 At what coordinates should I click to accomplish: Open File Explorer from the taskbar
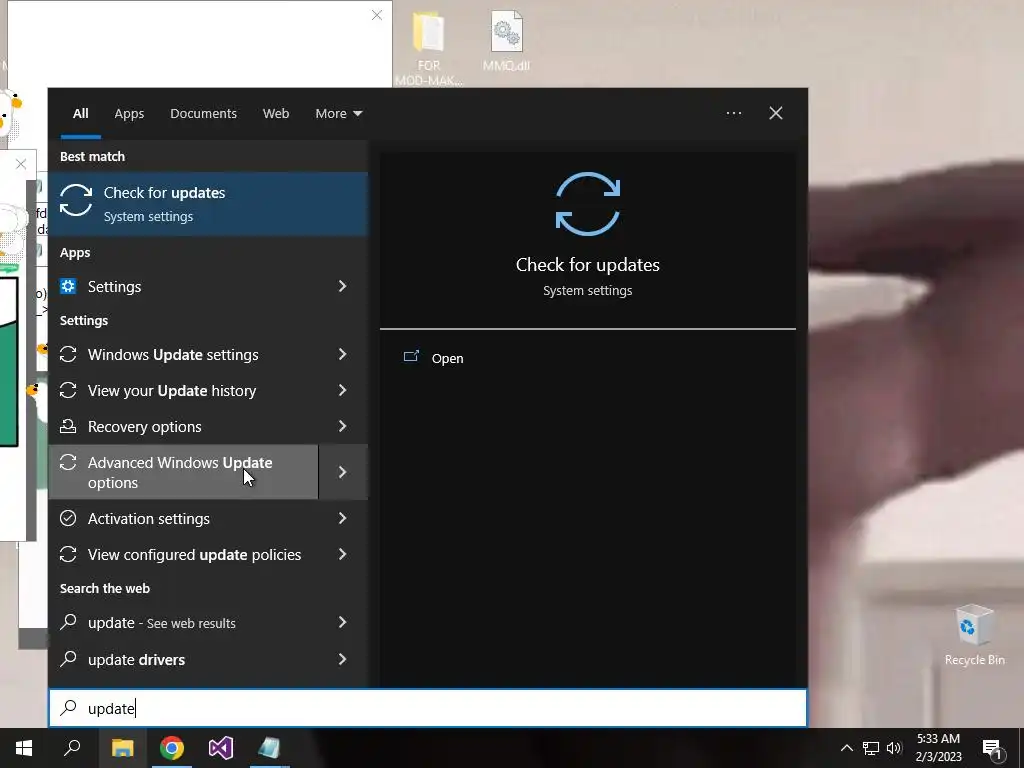coord(122,748)
